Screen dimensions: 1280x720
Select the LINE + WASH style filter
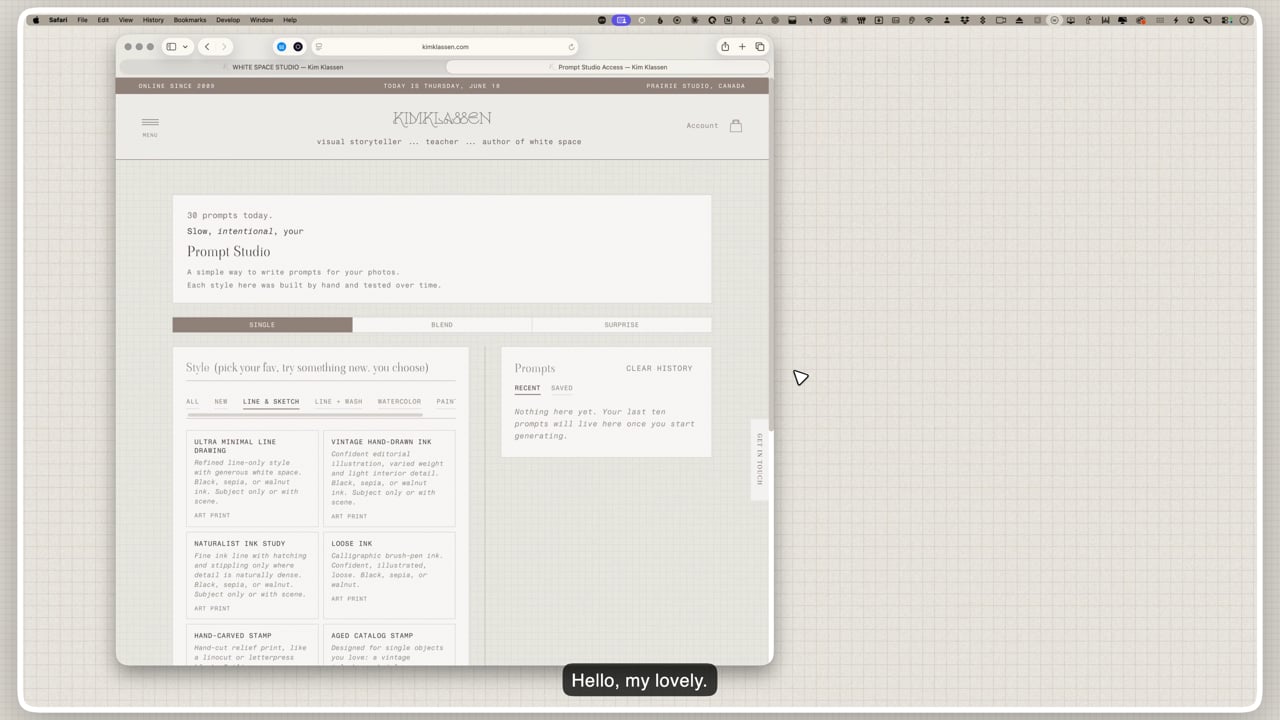point(339,402)
